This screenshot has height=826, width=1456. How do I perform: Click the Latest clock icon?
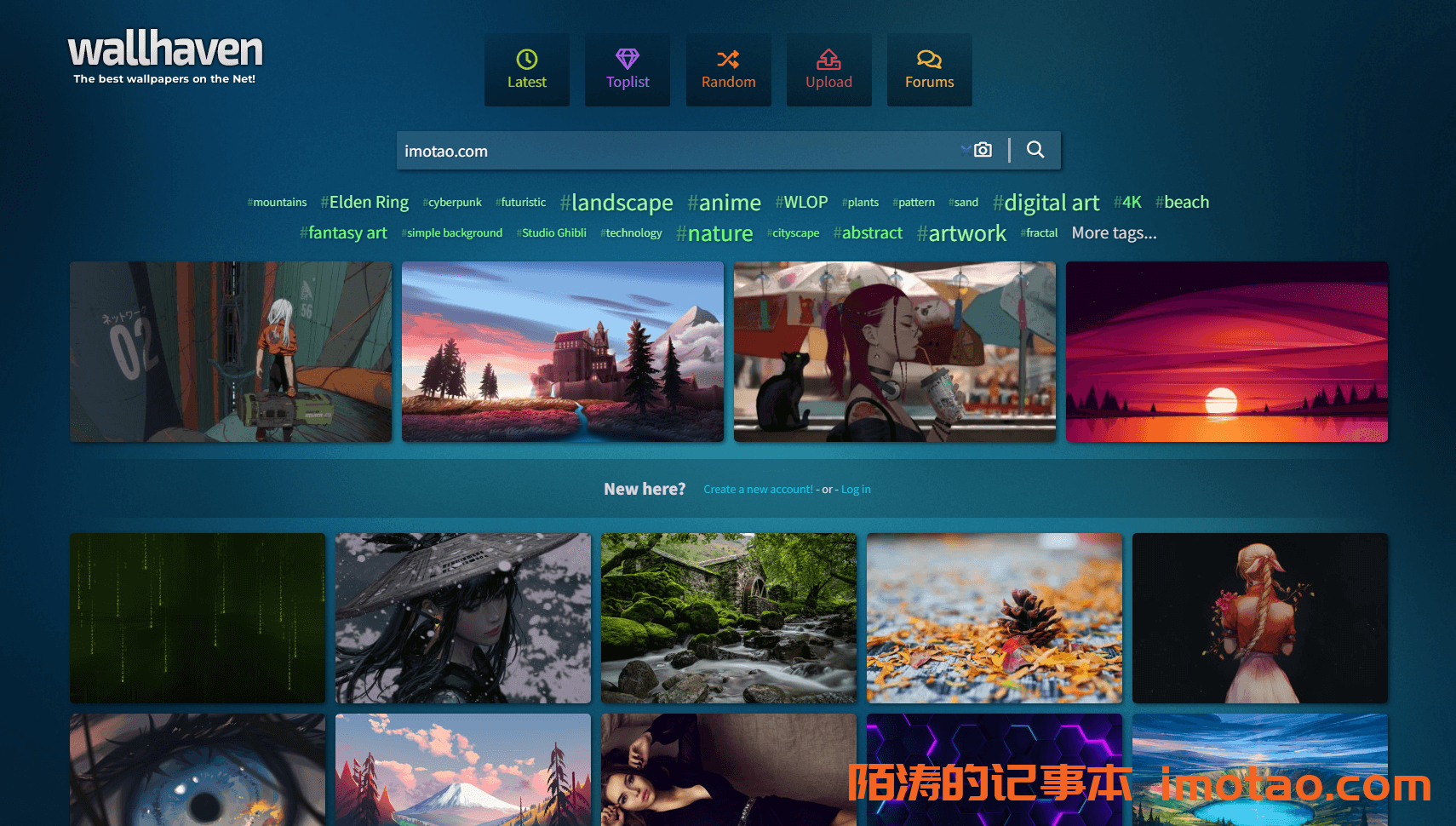pos(527,59)
